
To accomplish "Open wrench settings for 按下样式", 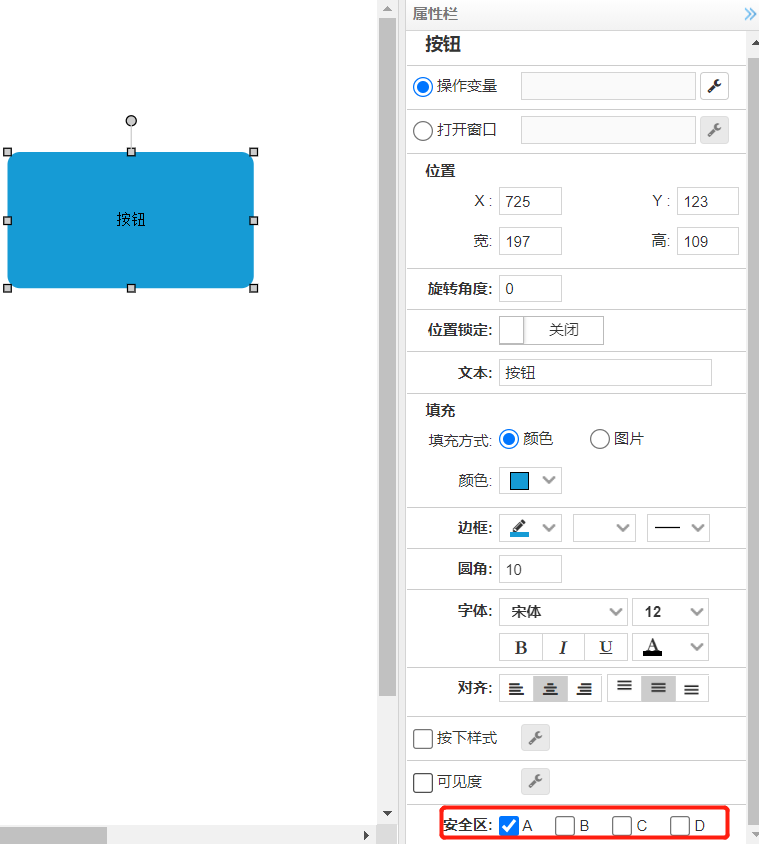I will pyautogui.click(x=535, y=737).
